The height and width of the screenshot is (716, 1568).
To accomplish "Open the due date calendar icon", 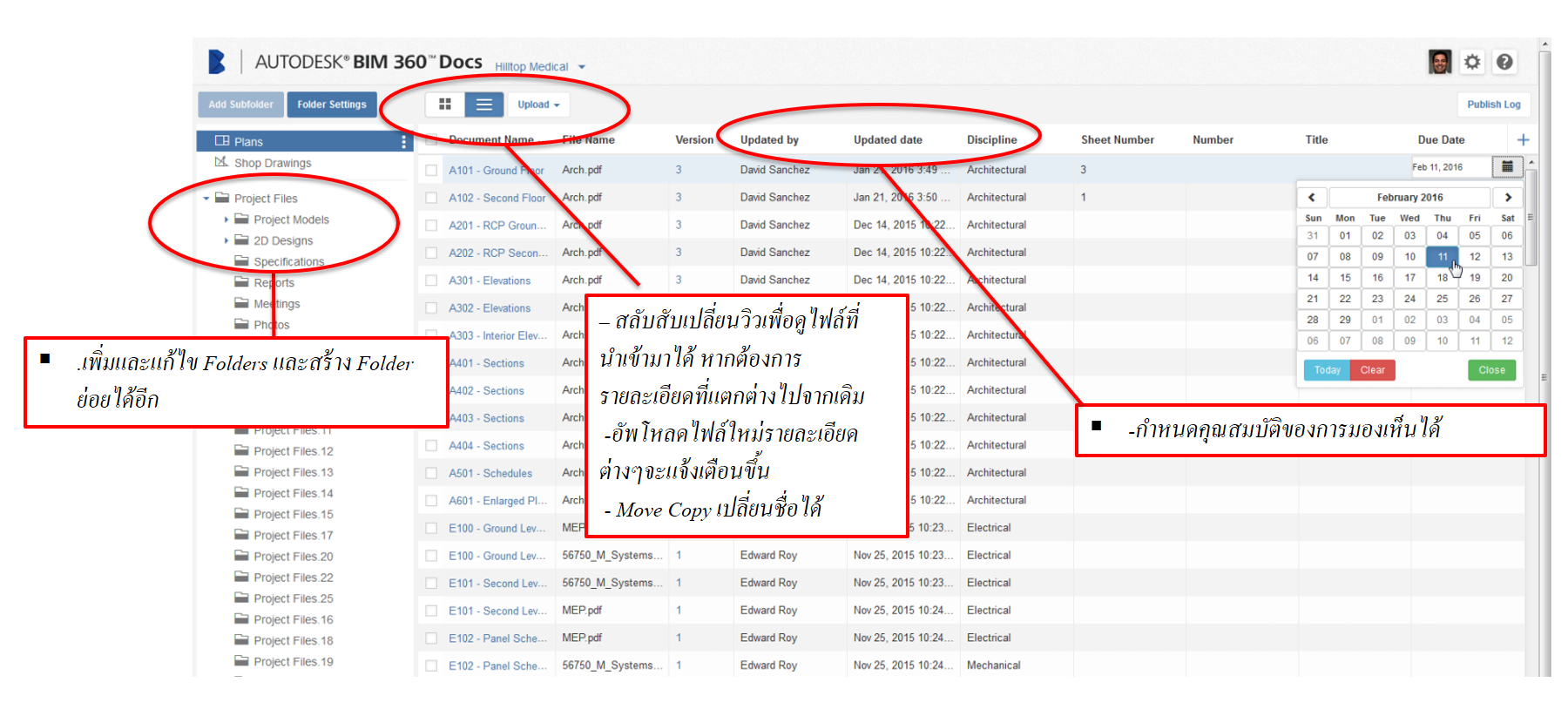I will 1507,166.
